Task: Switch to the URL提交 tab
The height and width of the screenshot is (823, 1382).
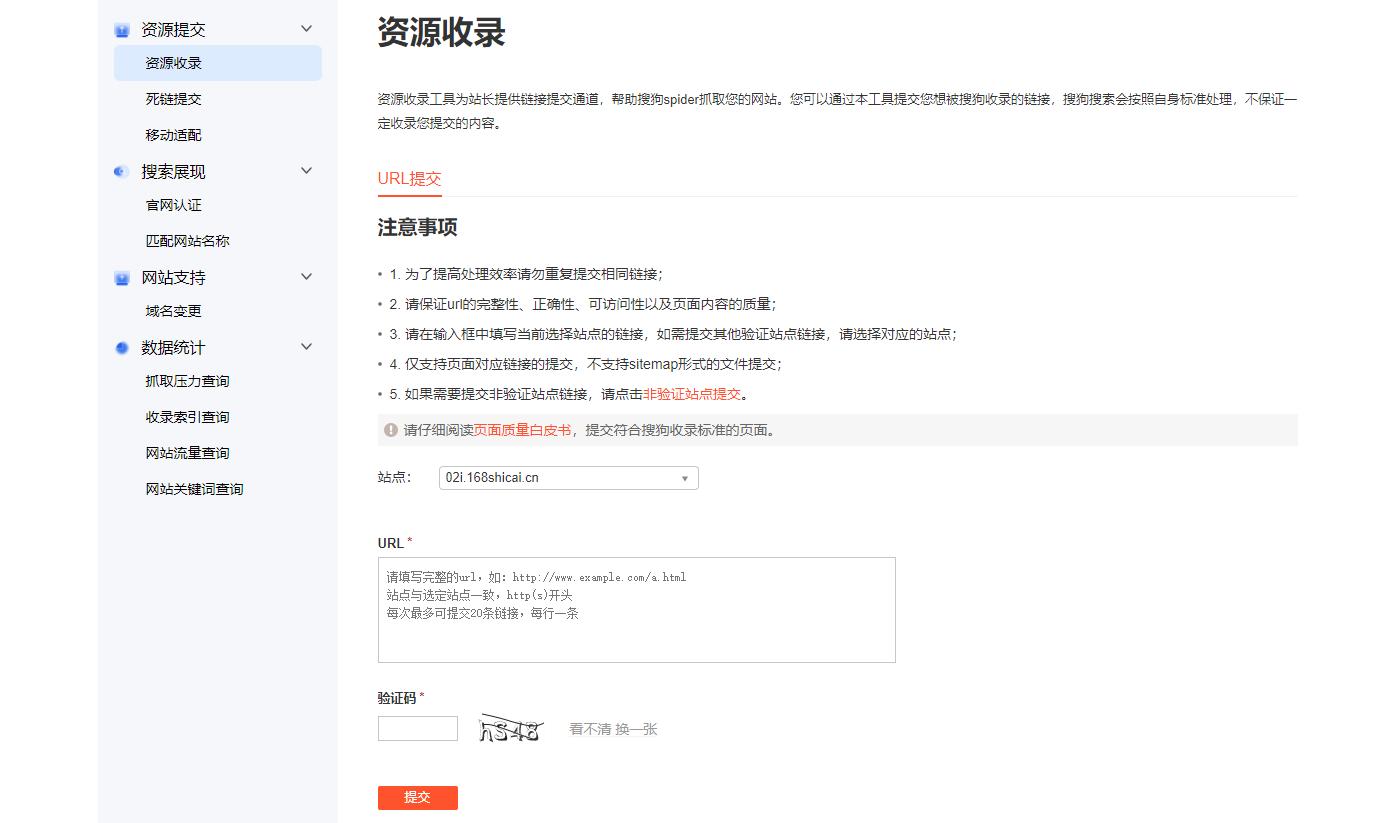Action: pos(409,180)
